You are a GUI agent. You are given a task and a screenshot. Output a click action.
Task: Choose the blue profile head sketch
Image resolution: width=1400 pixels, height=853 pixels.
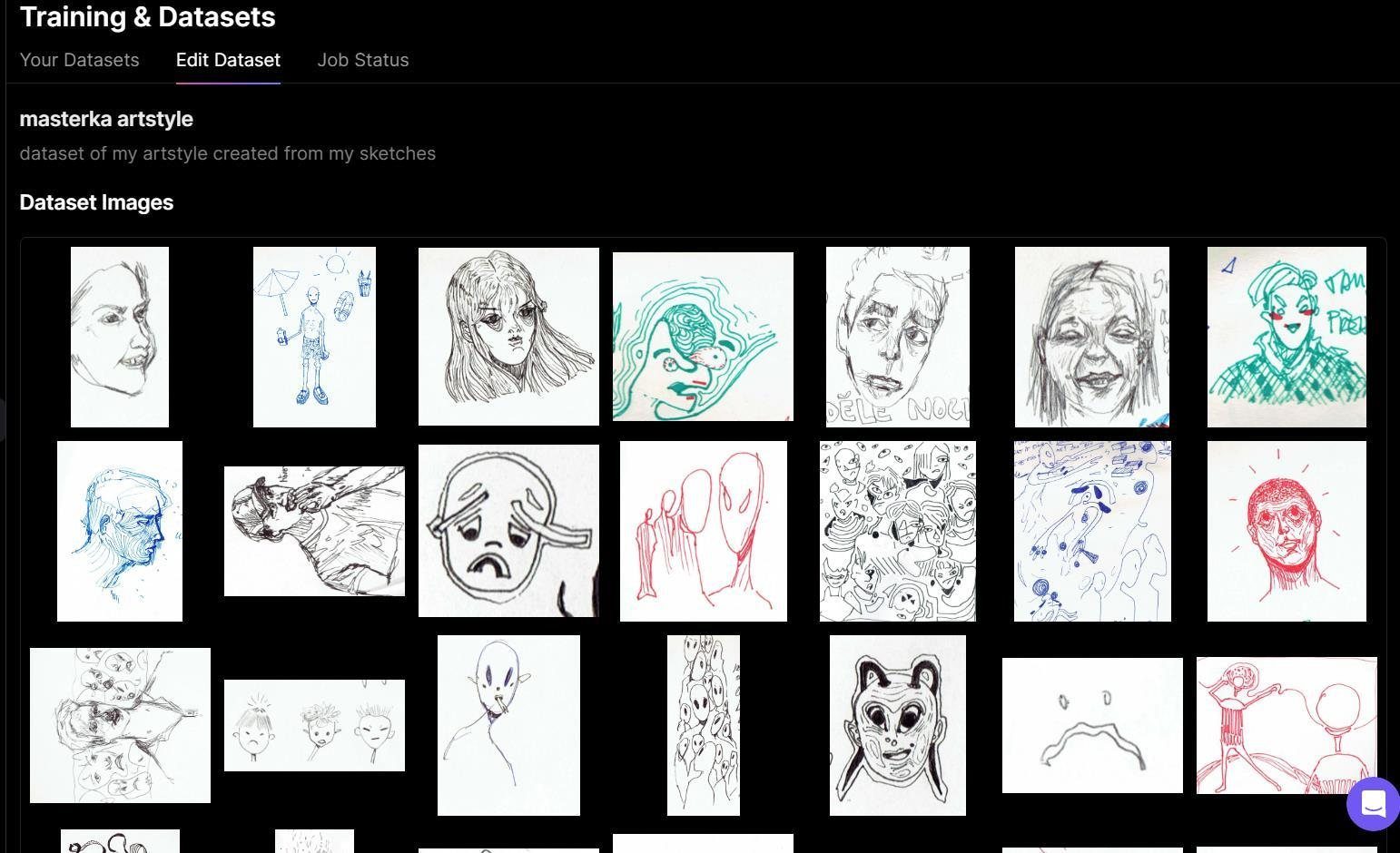point(120,532)
